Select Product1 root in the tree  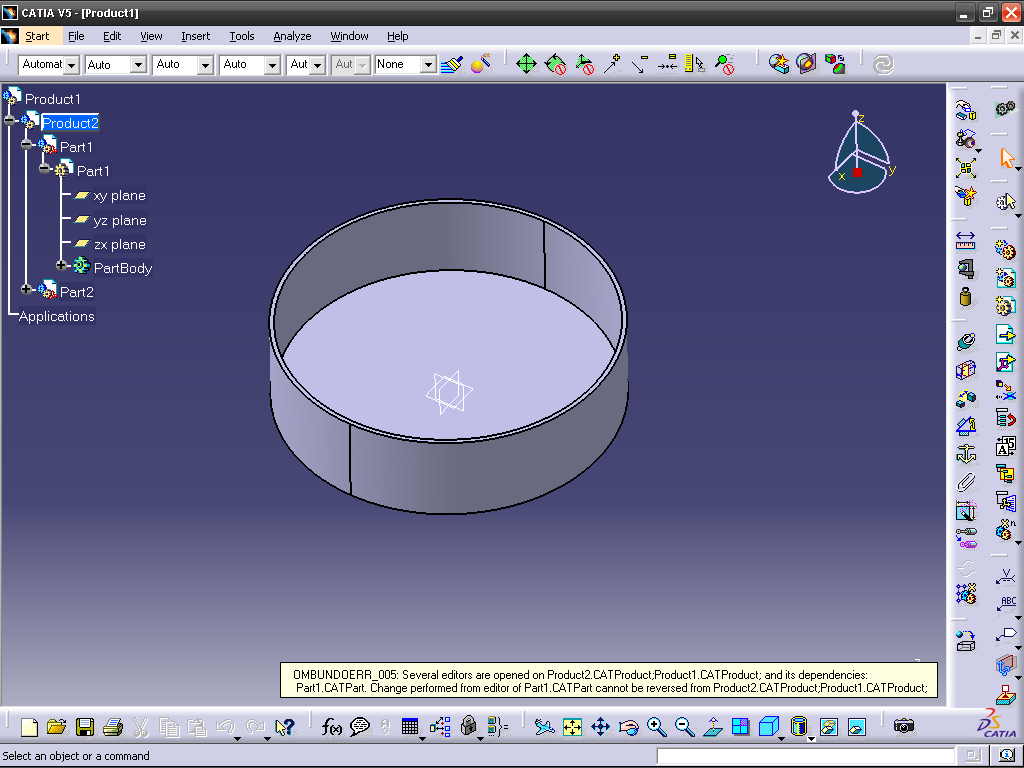click(x=53, y=99)
